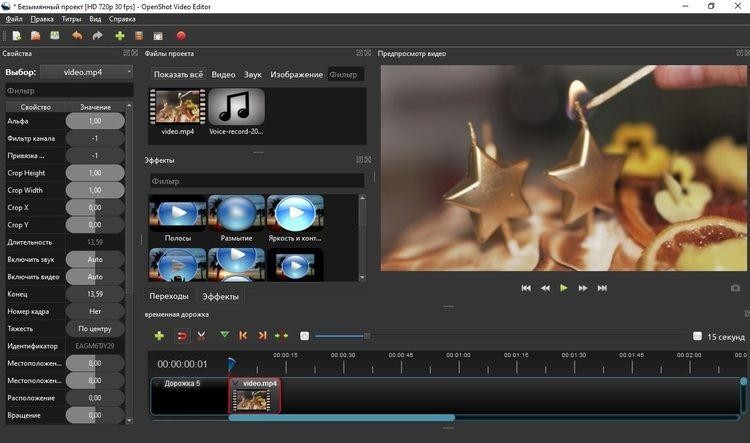
Task: Click the New Project toolbar icon
Action: tap(17, 36)
